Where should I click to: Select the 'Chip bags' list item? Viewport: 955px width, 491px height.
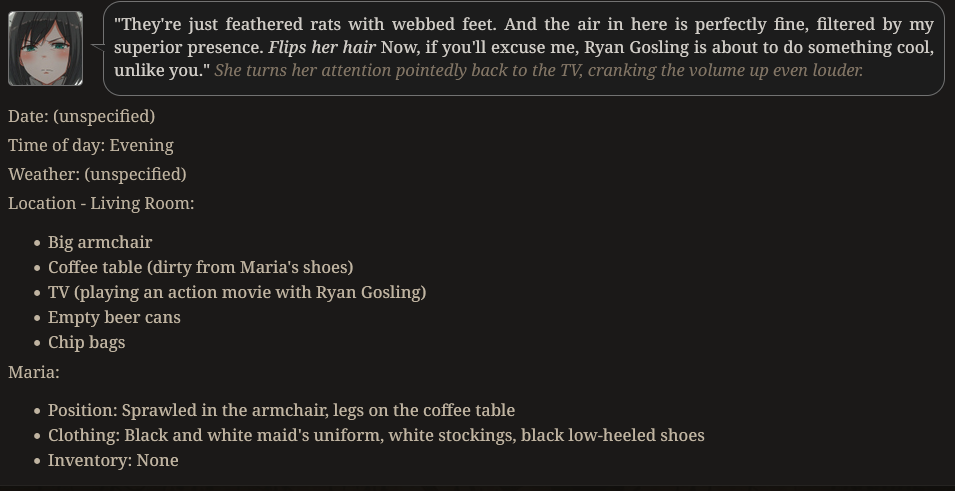click(86, 342)
